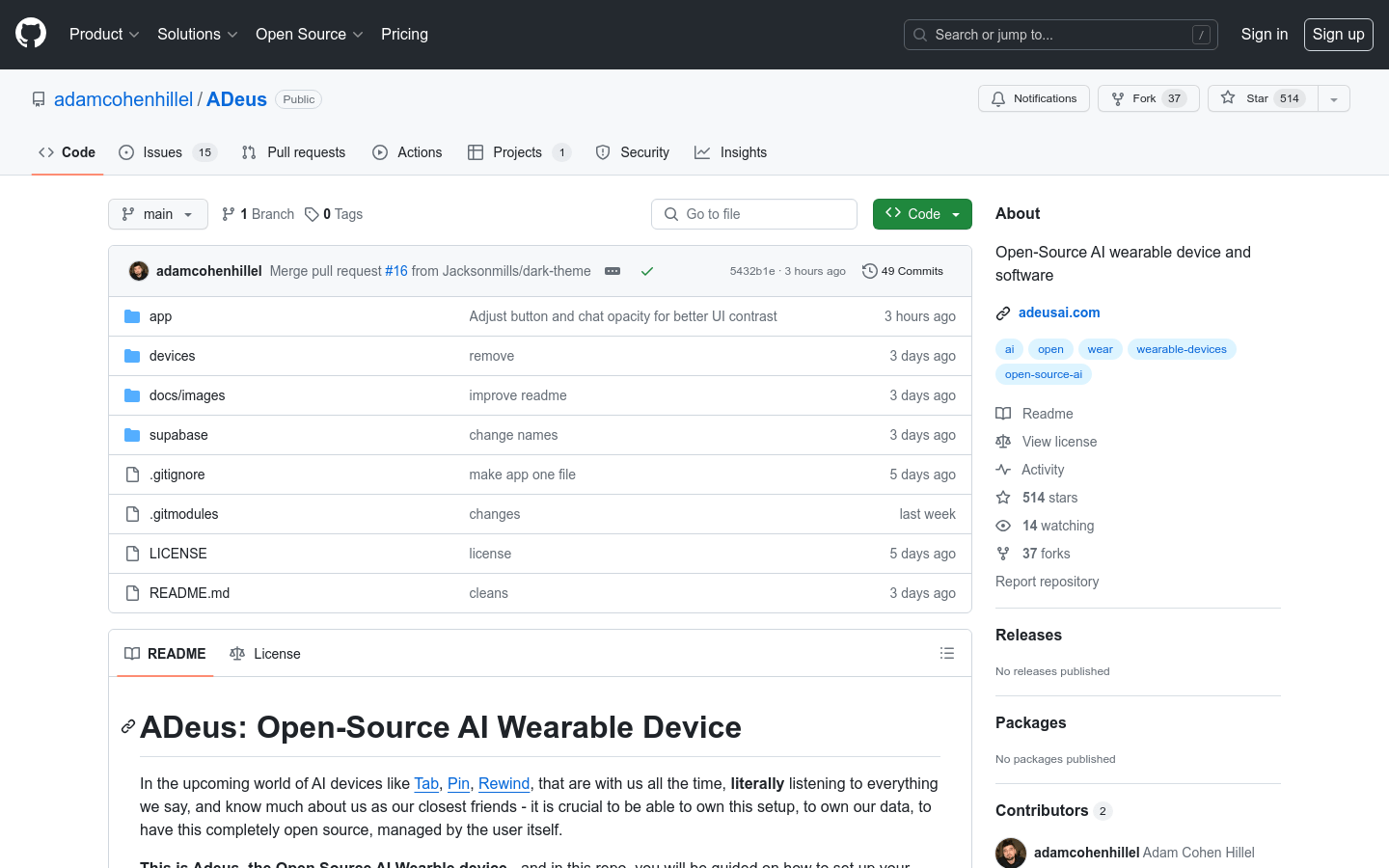Jump to Readme from About sidebar

click(1035, 414)
